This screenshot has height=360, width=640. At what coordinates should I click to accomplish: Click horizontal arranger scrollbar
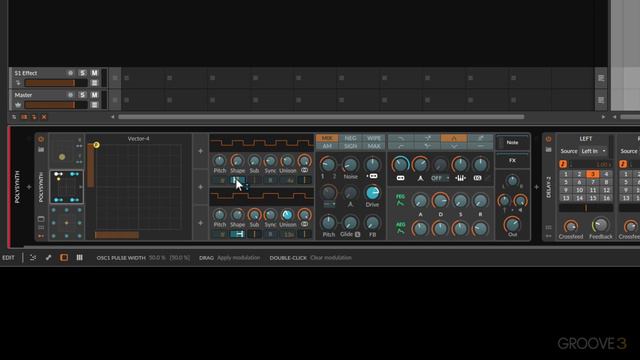point(321,117)
